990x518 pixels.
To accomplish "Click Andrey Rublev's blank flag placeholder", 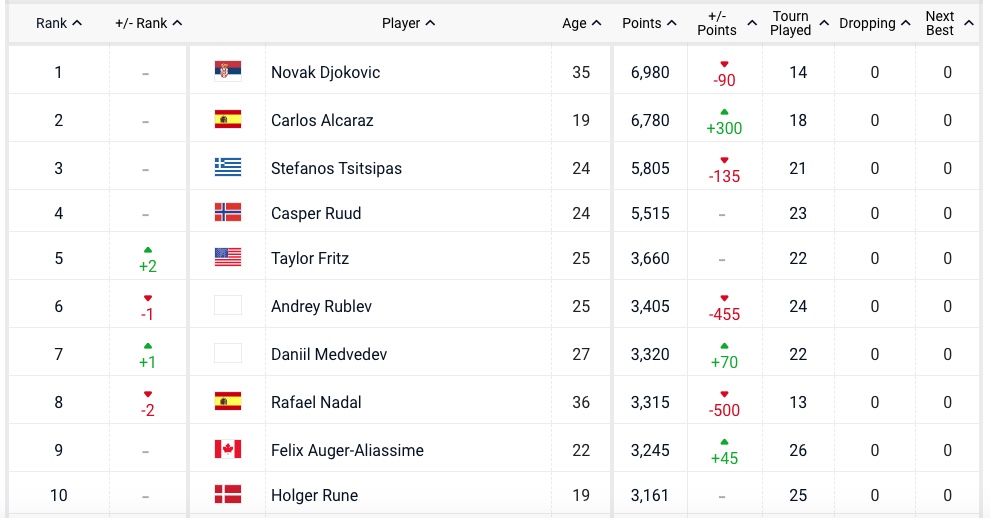I will (x=228, y=305).
